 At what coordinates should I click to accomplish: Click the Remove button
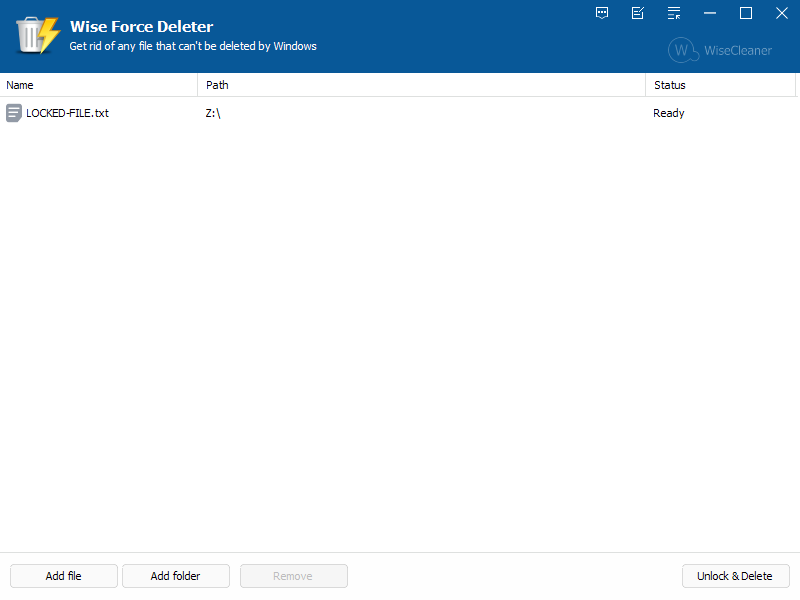click(x=293, y=576)
